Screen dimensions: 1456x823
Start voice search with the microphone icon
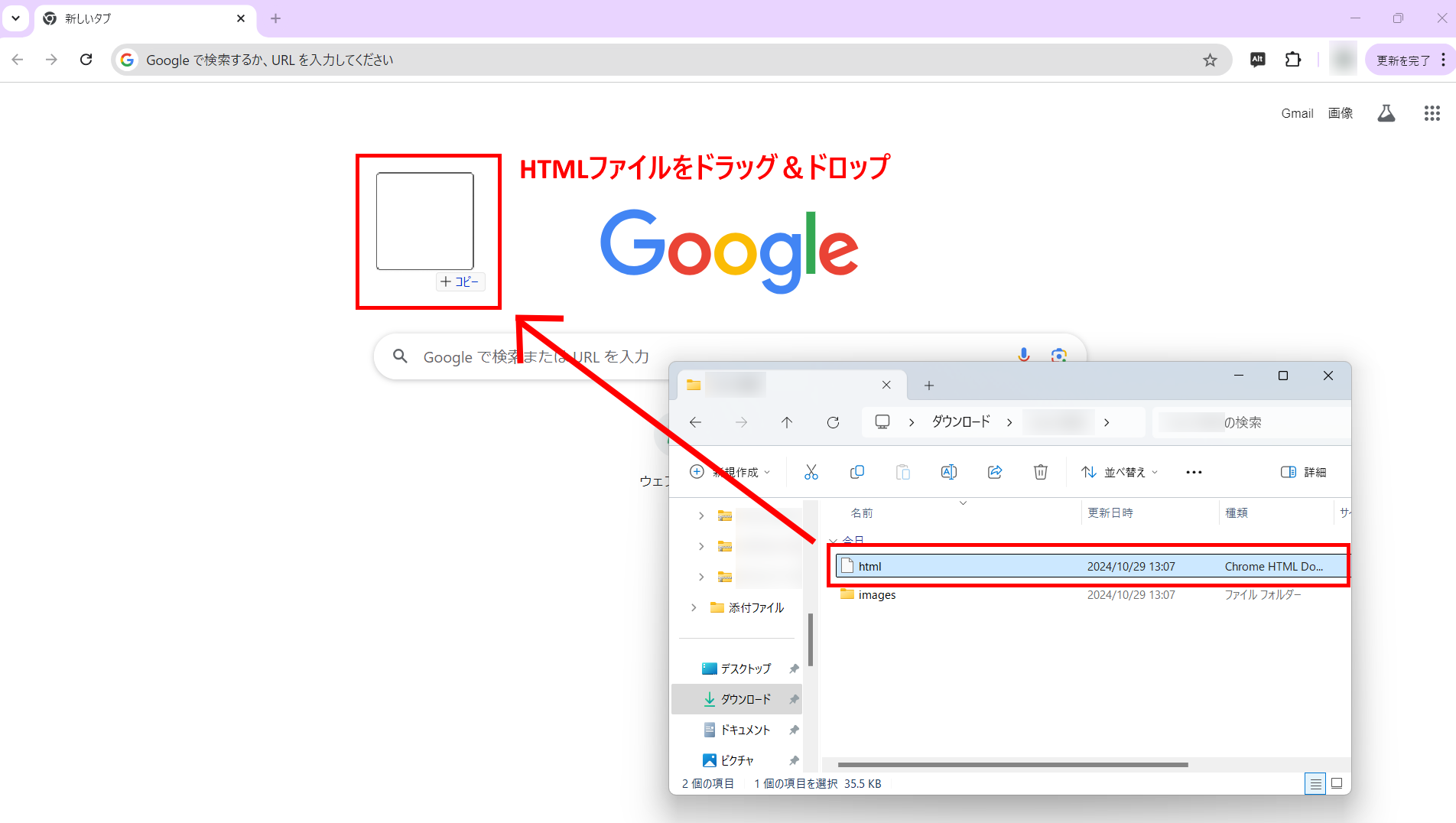(1024, 356)
